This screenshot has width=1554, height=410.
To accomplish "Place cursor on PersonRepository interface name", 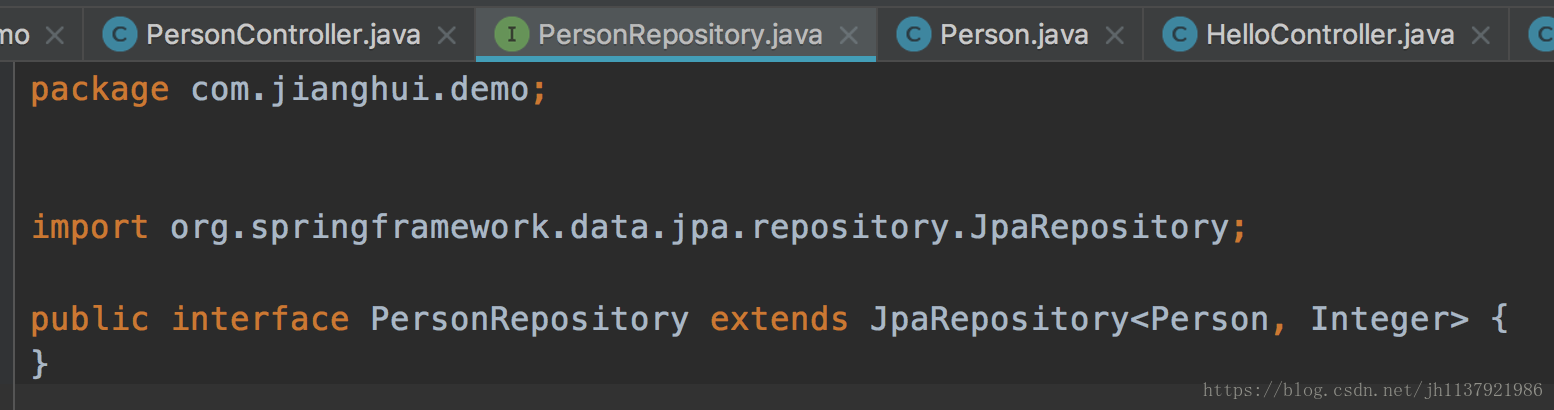I will [x=530, y=320].
